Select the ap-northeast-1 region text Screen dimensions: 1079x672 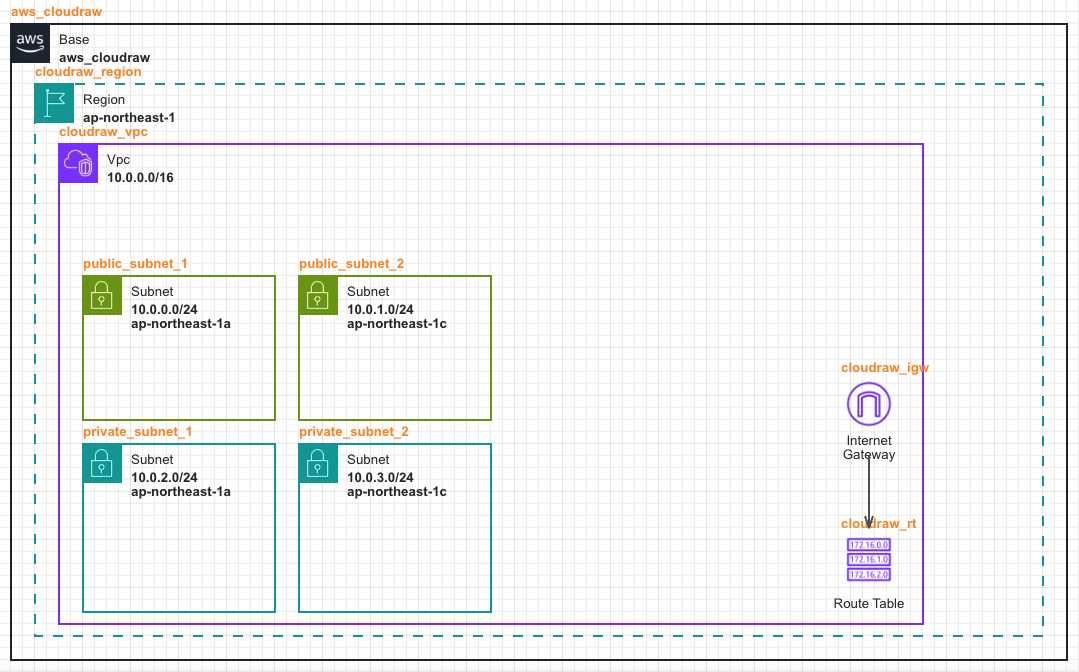click(129, 117)
